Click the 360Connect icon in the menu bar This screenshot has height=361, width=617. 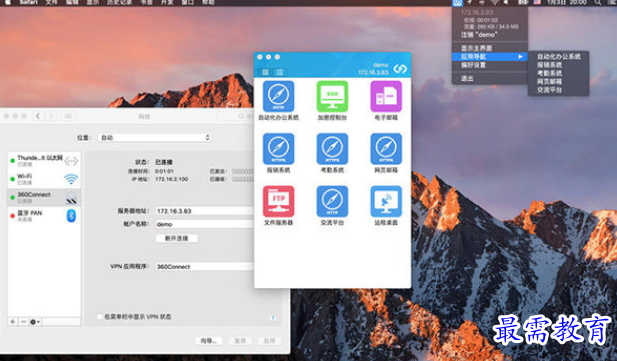point(457,3)
